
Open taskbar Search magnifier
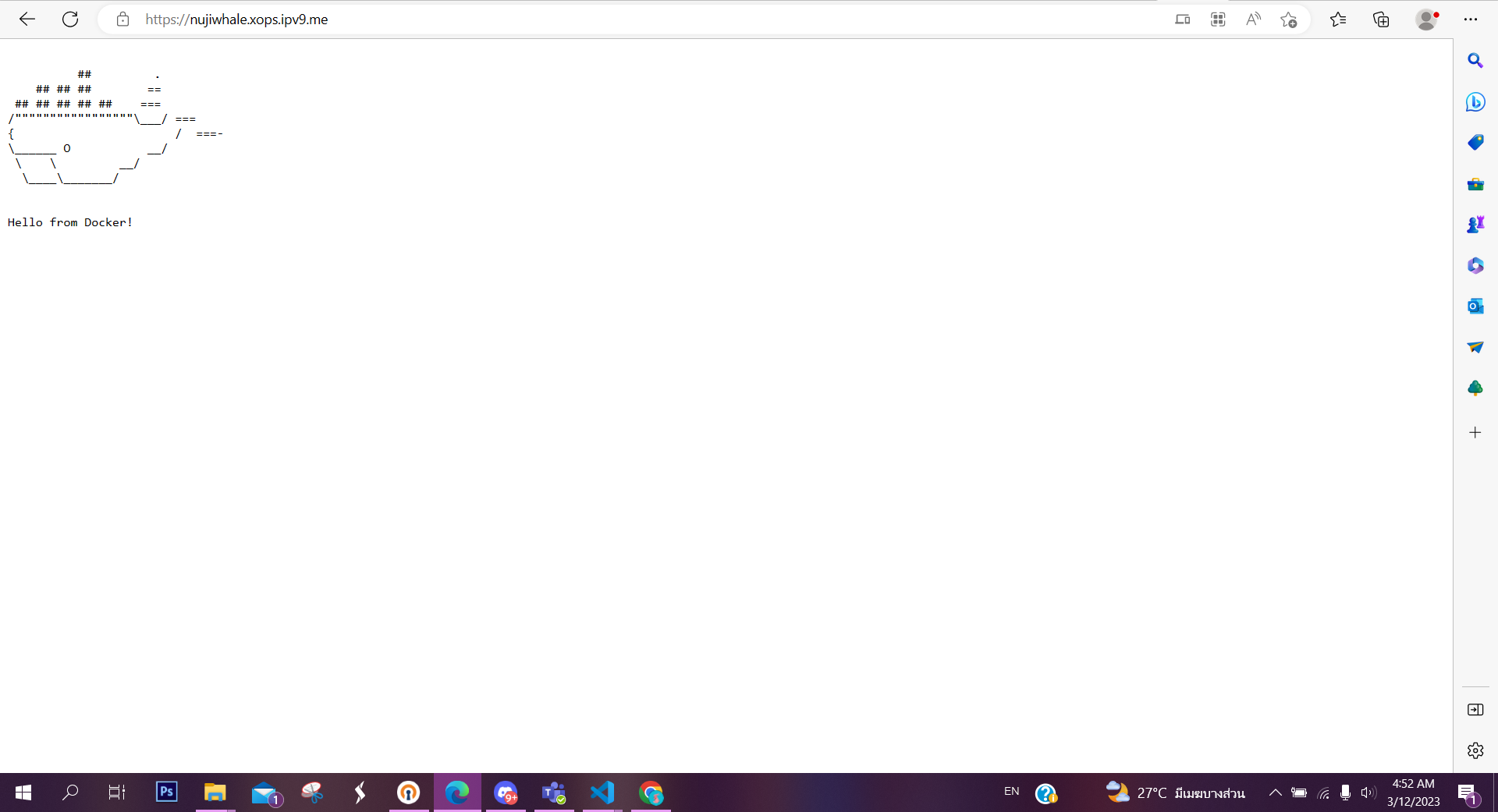point(70,792)
